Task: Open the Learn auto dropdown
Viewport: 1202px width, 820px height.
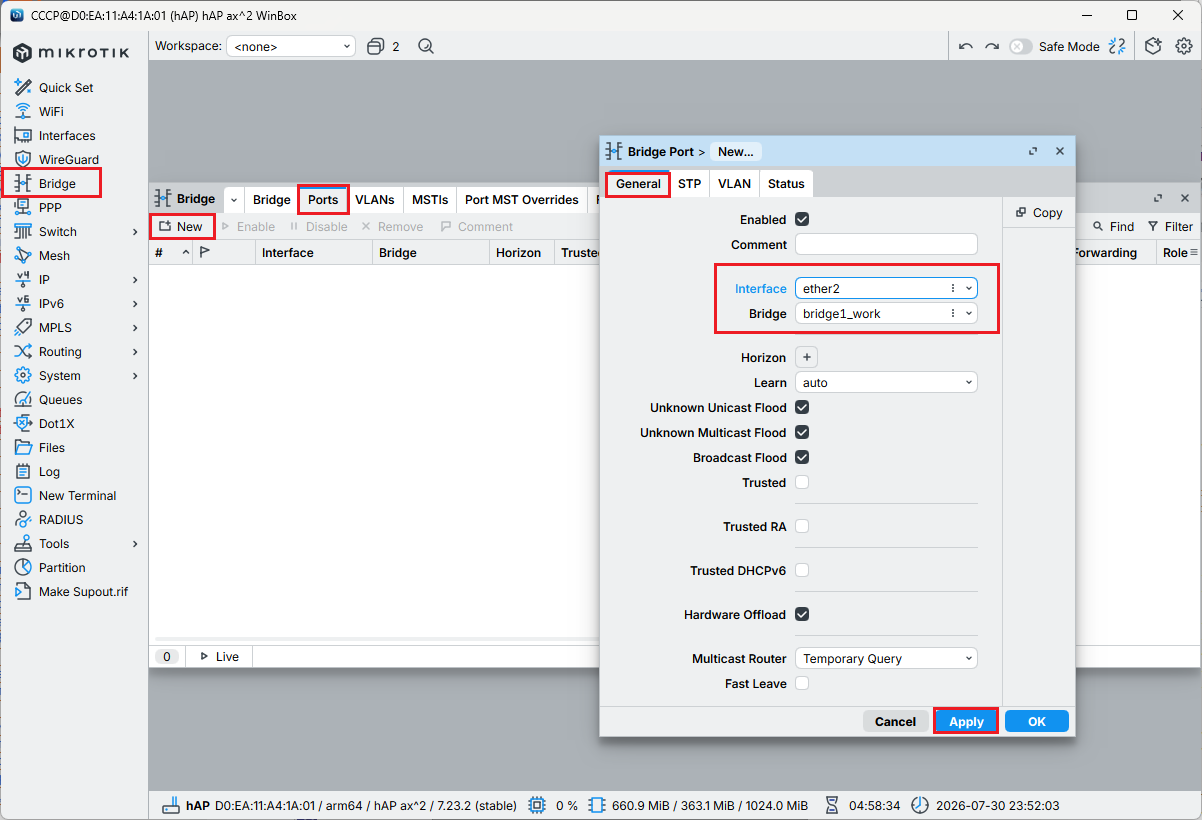Action: pos(886,382)
